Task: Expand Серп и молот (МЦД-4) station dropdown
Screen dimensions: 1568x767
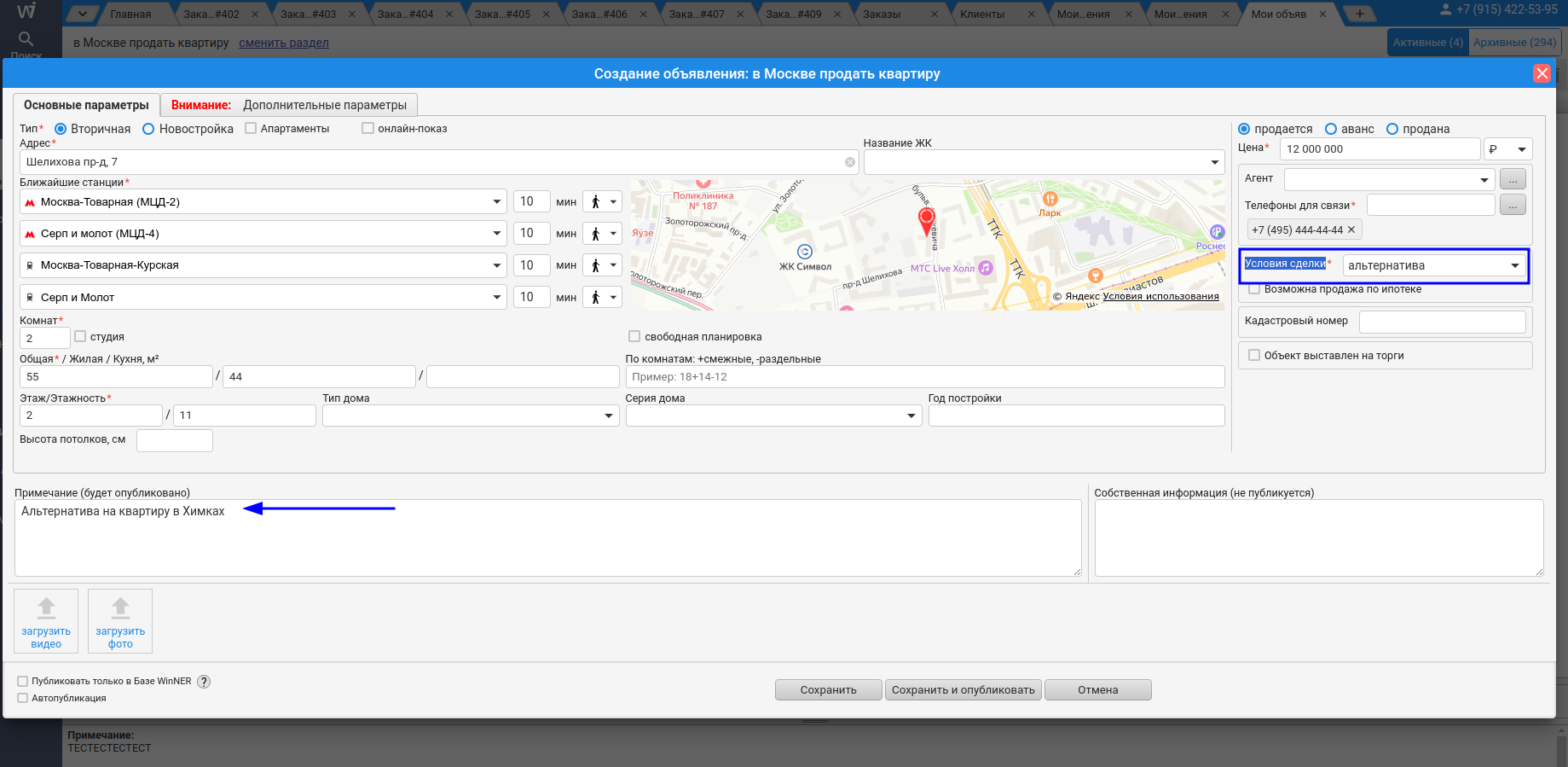Action: click(497, 234)
